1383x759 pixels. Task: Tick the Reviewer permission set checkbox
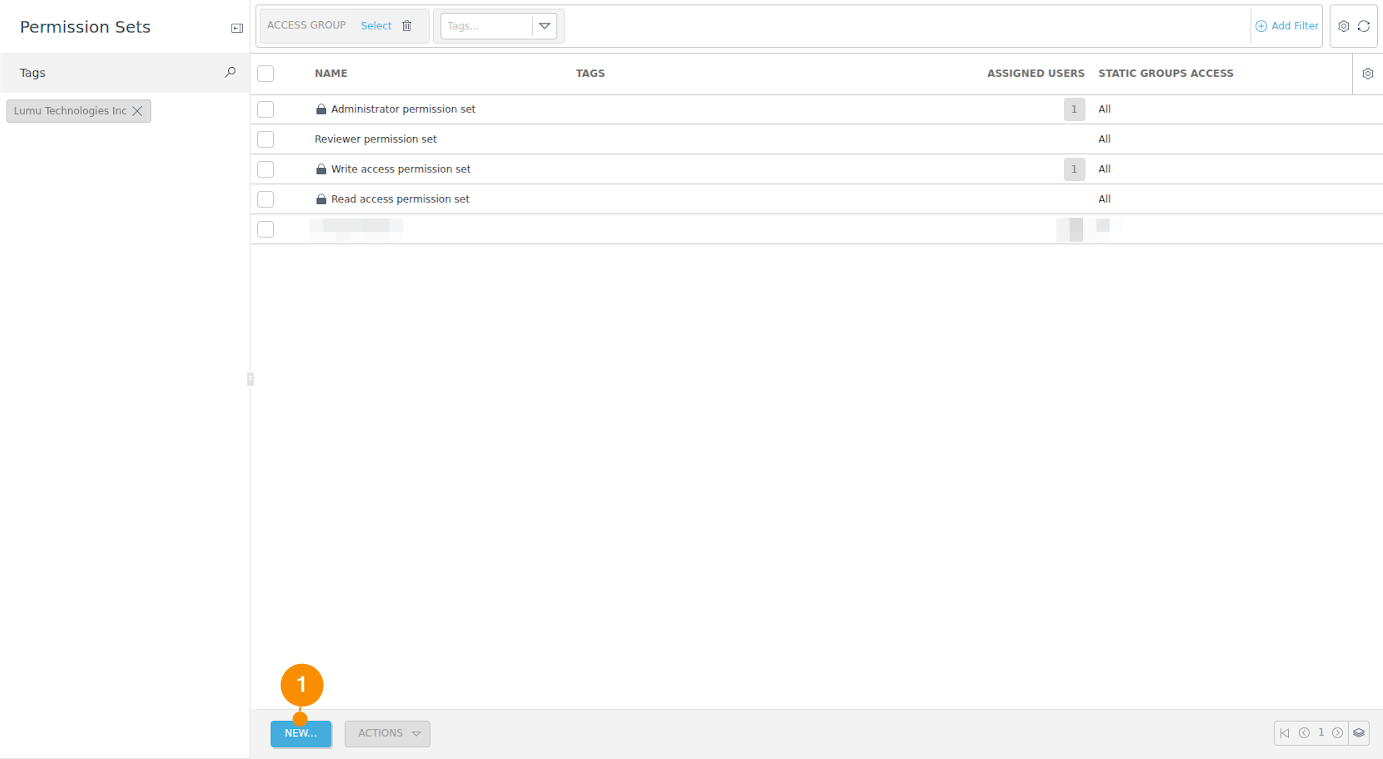point(265,139)
